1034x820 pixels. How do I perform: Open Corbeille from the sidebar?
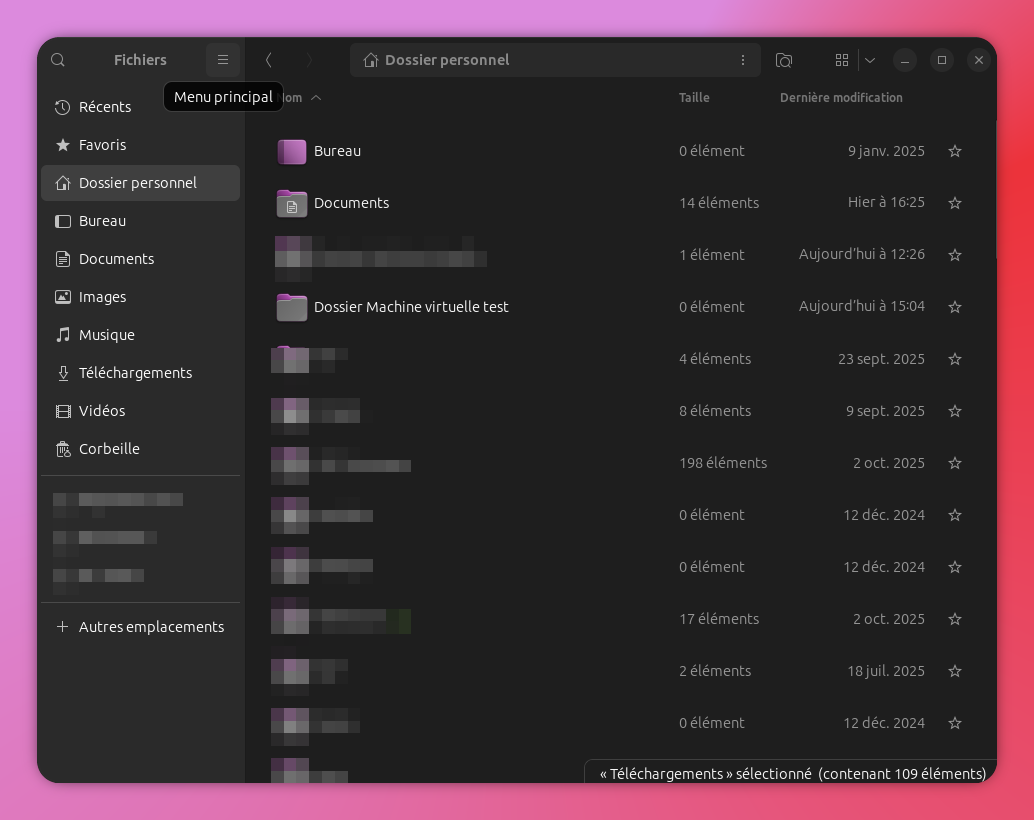click(109, 449)
